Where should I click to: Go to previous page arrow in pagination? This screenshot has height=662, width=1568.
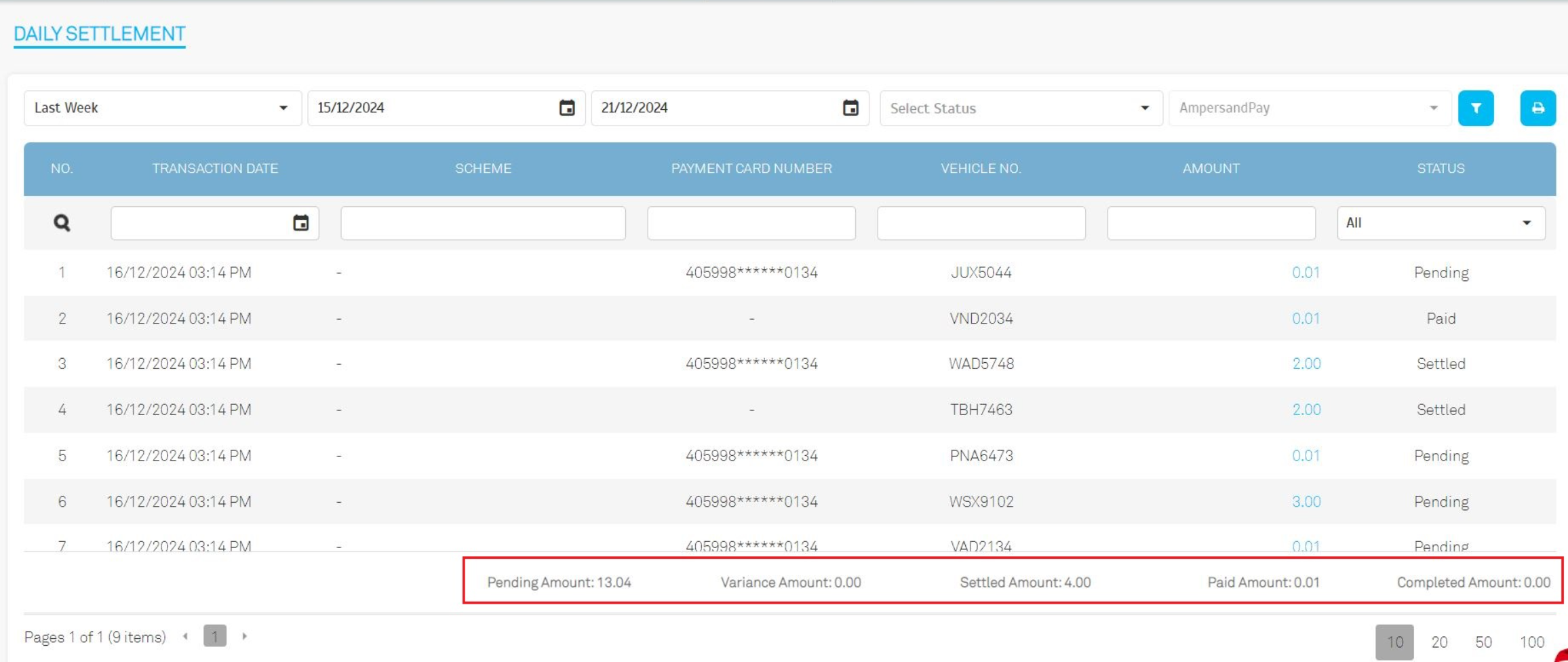pos(185,636)
